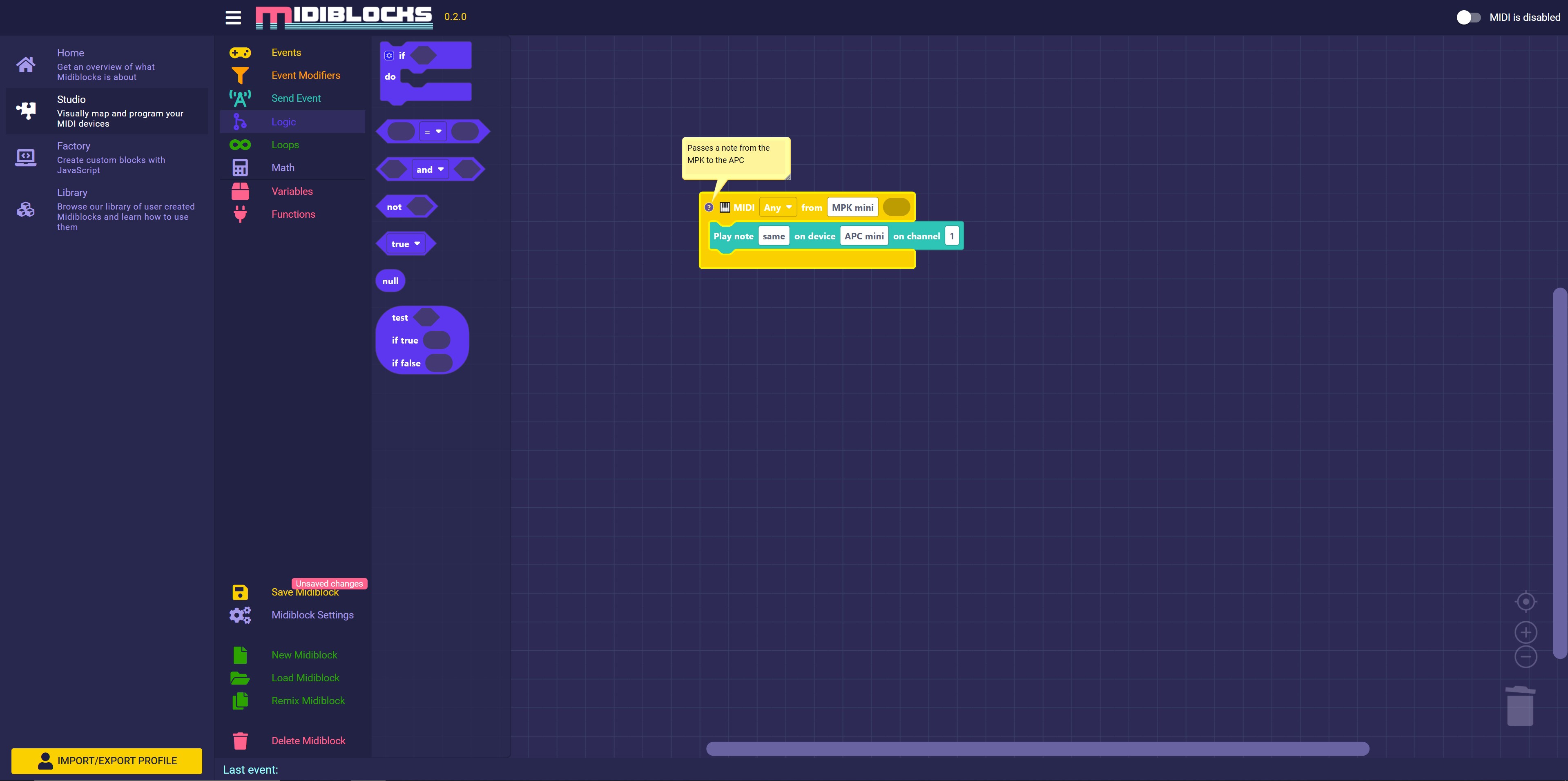The image size is (1568, 781).
Task: Click the Midiblock Settings gears icon
Action: pos(240,615)
